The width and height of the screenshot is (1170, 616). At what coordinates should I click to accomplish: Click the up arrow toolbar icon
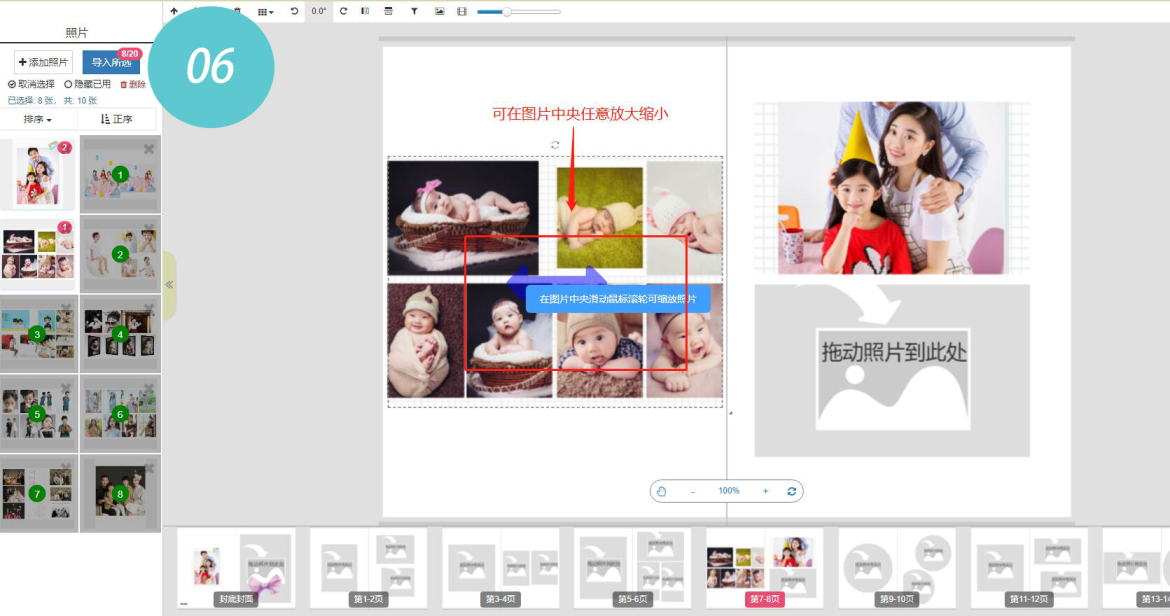tap(174, 11)
